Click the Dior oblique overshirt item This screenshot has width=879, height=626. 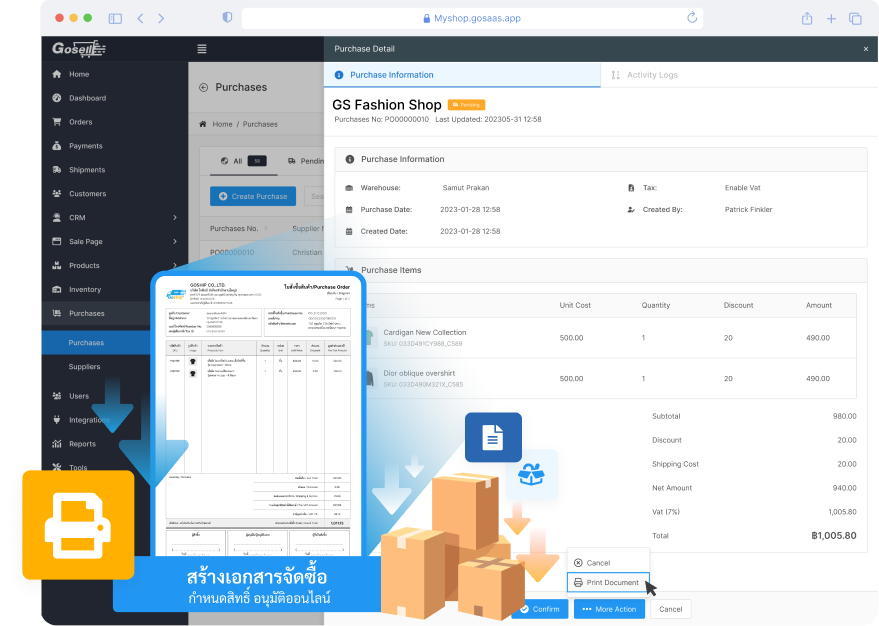click(419, 373)
